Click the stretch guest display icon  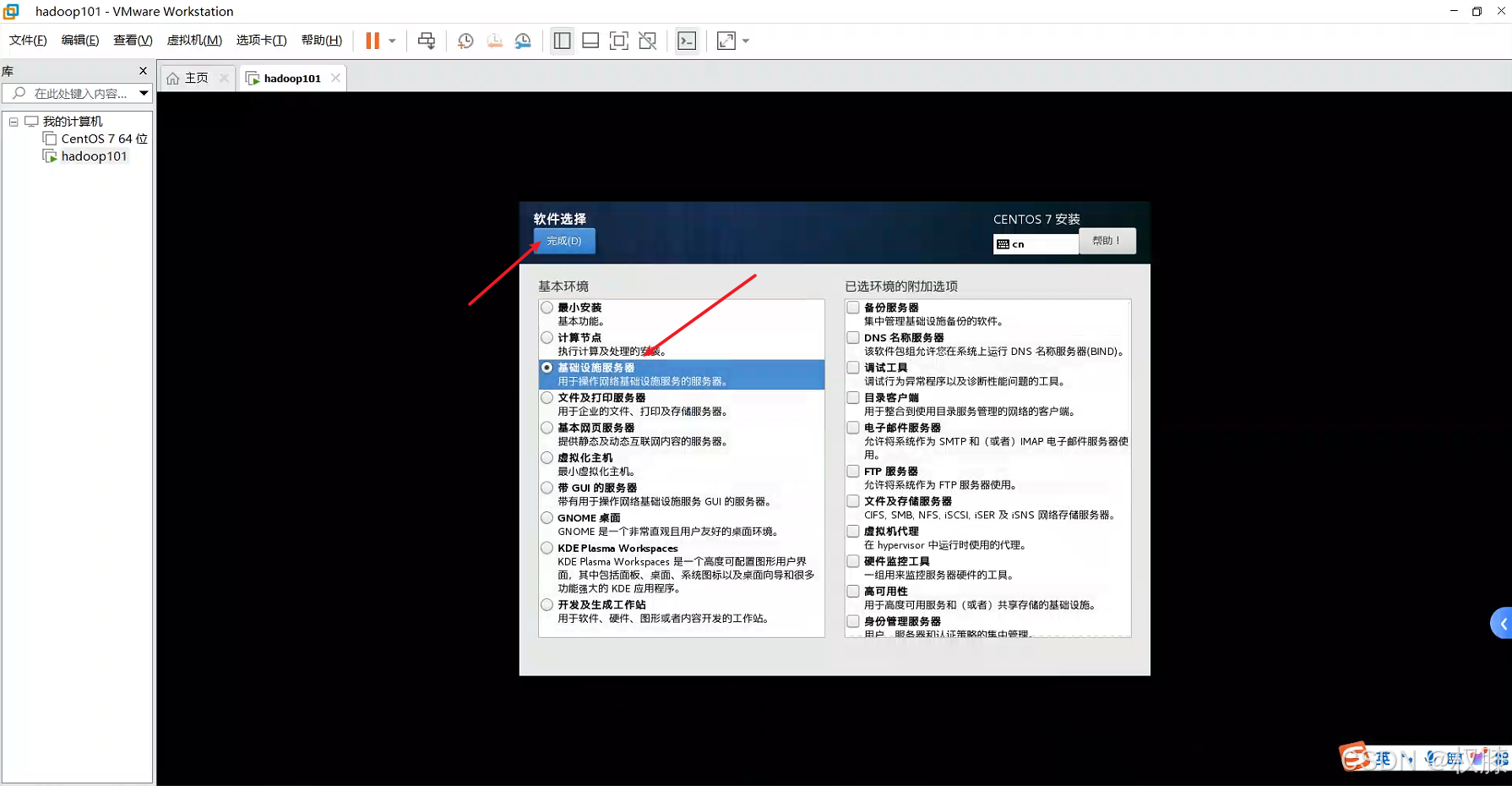coord(726,41)
